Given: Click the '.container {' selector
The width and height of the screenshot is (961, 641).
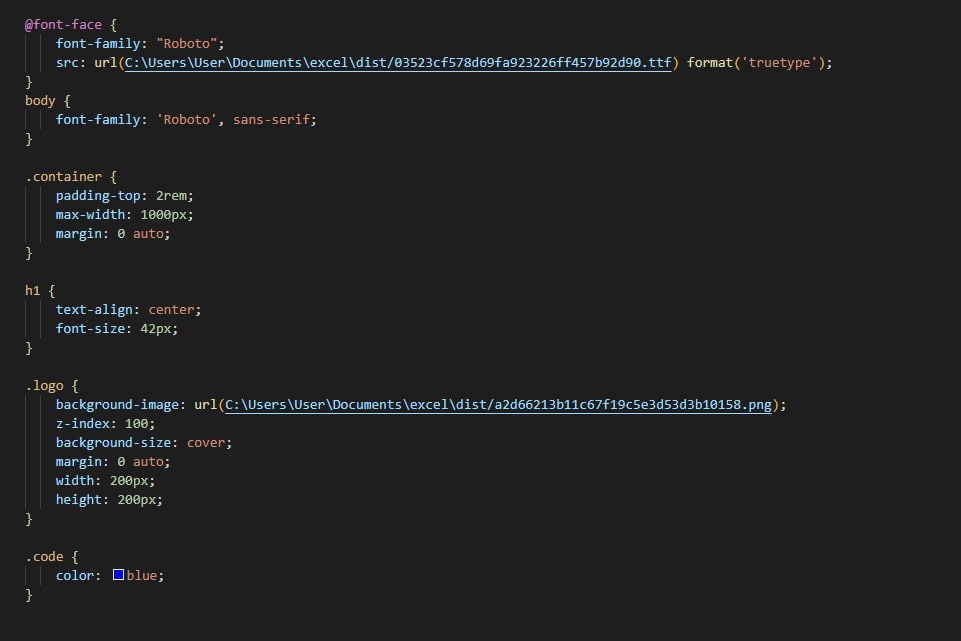Looking at the screenshot, I should tap(71, 176).
